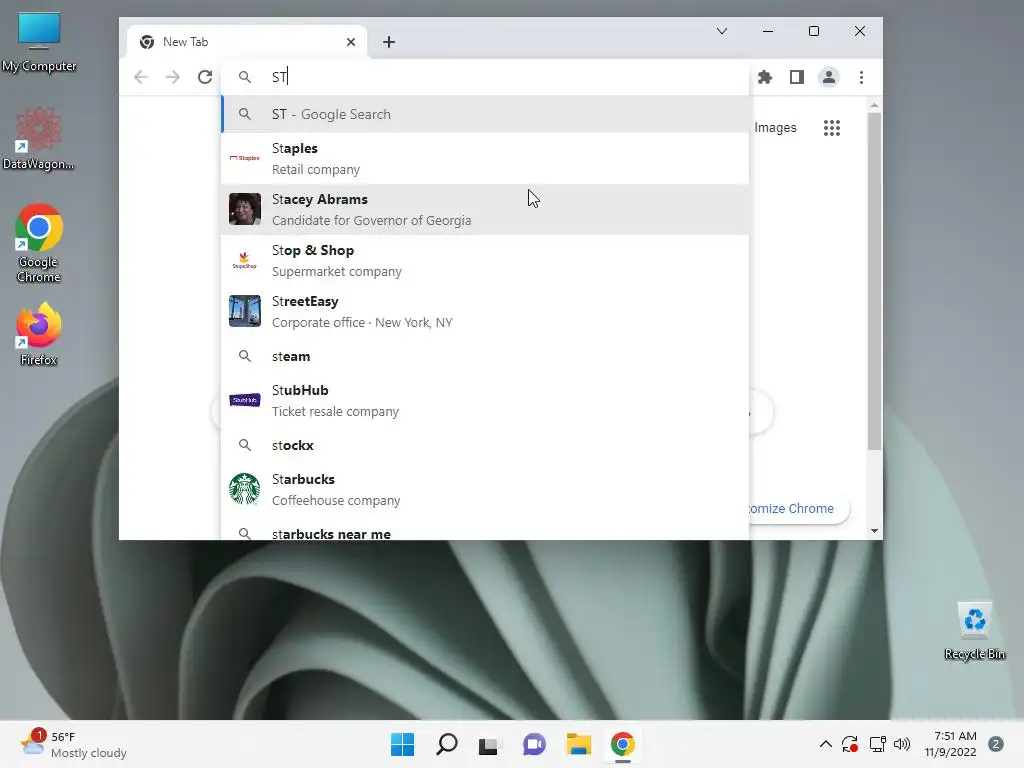Open Task View on the taskbar
This screenshot has height=768, width=1024.
tap(489, 744)
